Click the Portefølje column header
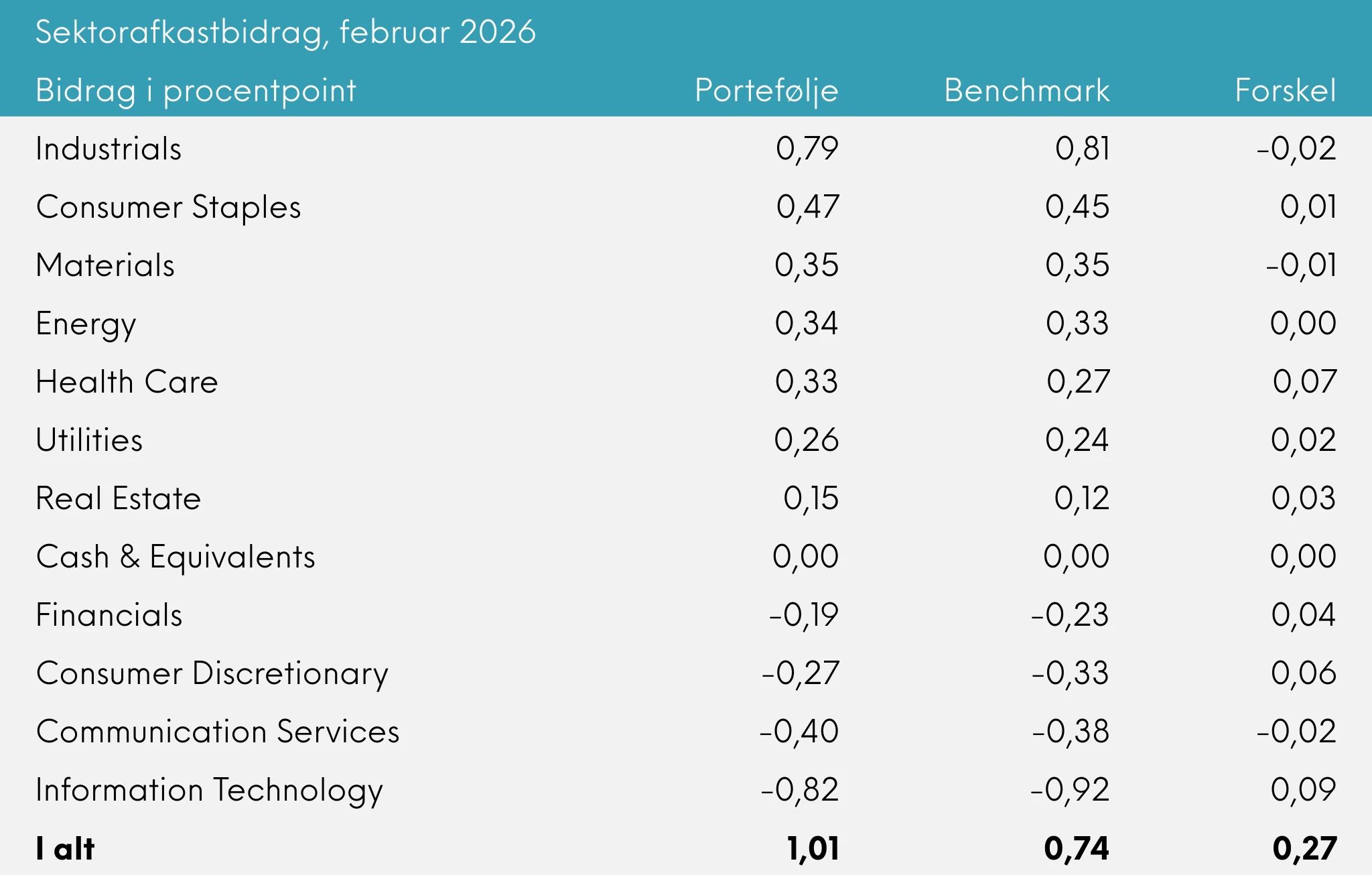The width and height of the screenshot is (1372, 875). pyautogui.click(x=766, y=90)
